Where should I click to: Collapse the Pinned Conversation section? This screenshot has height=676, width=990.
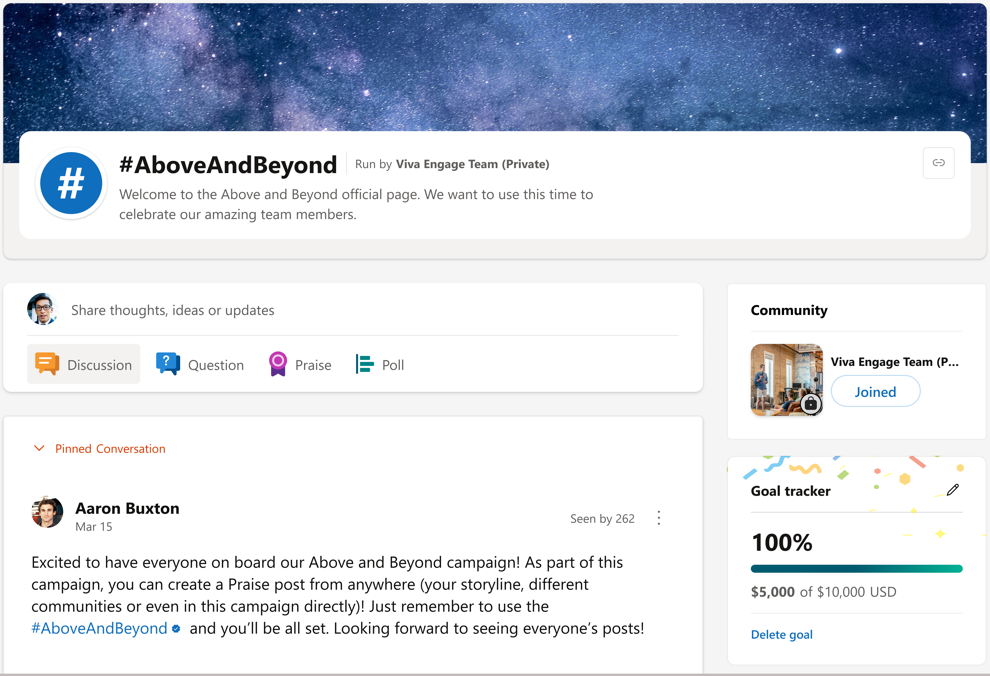click(x=40, y=448)
